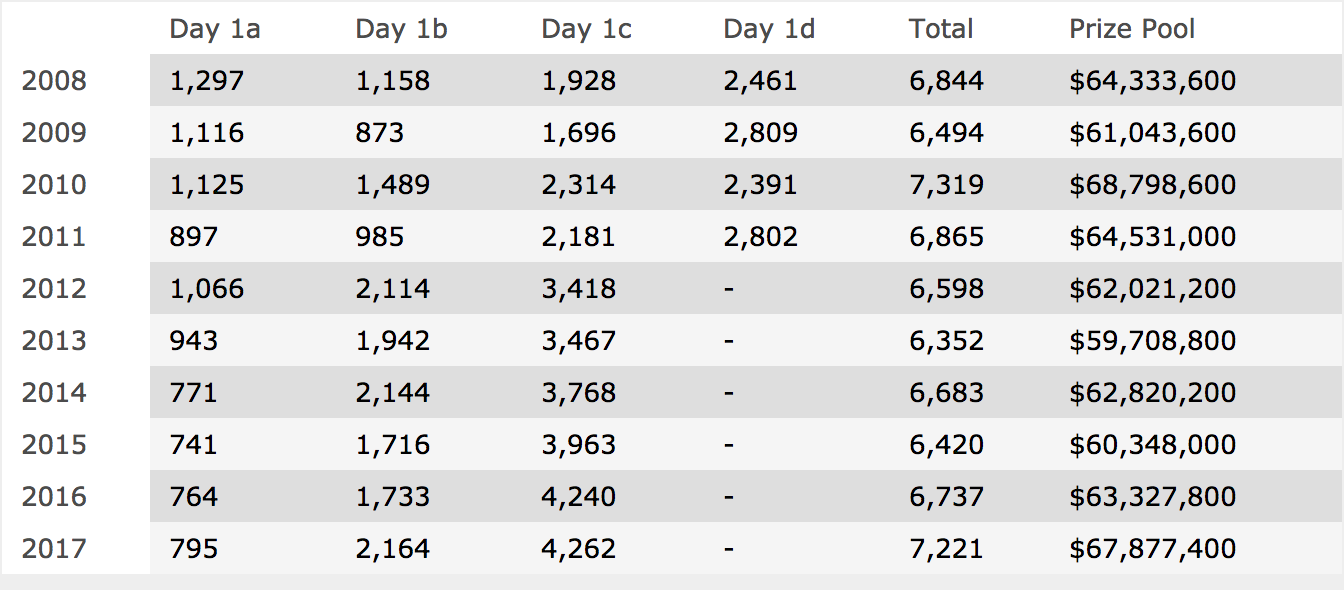Select the 2013 row label
Screen dimensions: 1344x590
point(54,341)
